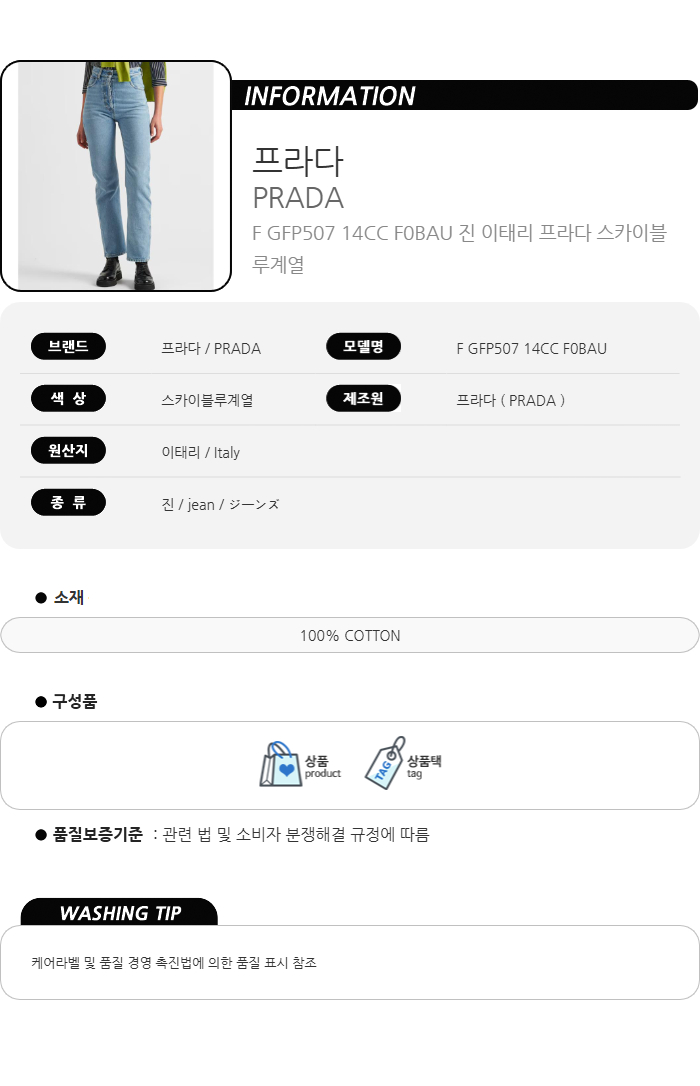Click the 모델명 label pill
The height and width of the screenshot is (1086, 700).
(x=363, y=347)
